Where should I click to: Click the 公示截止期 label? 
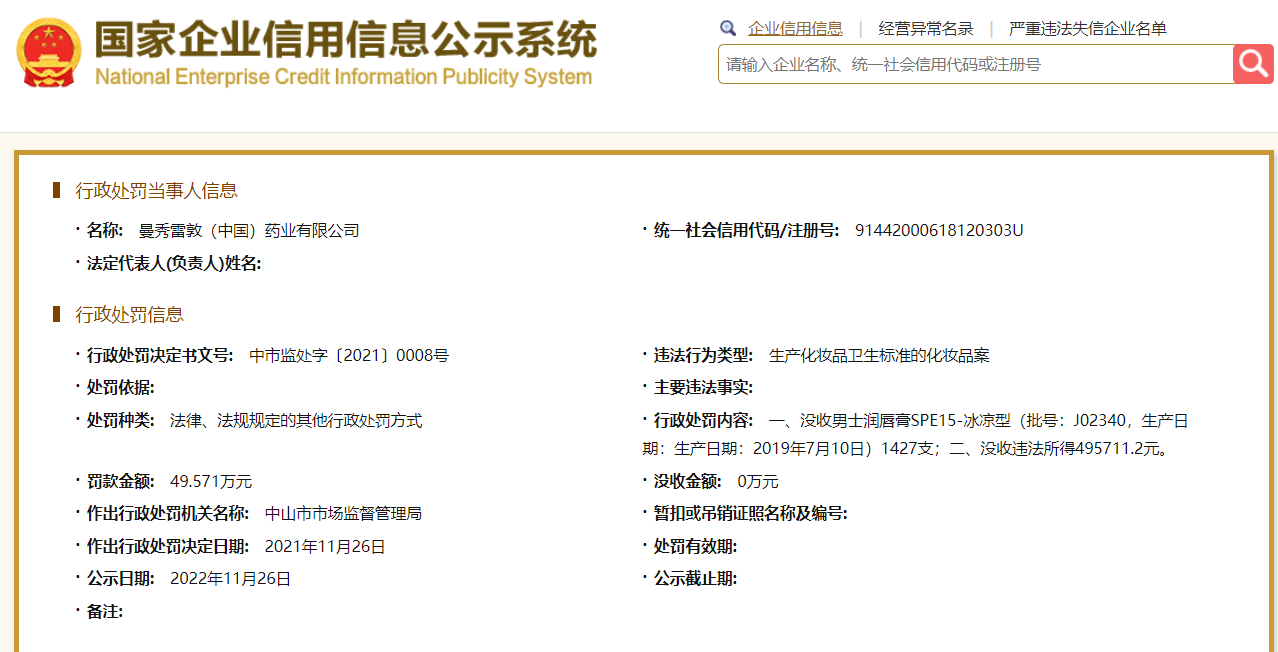click(696, 579)
